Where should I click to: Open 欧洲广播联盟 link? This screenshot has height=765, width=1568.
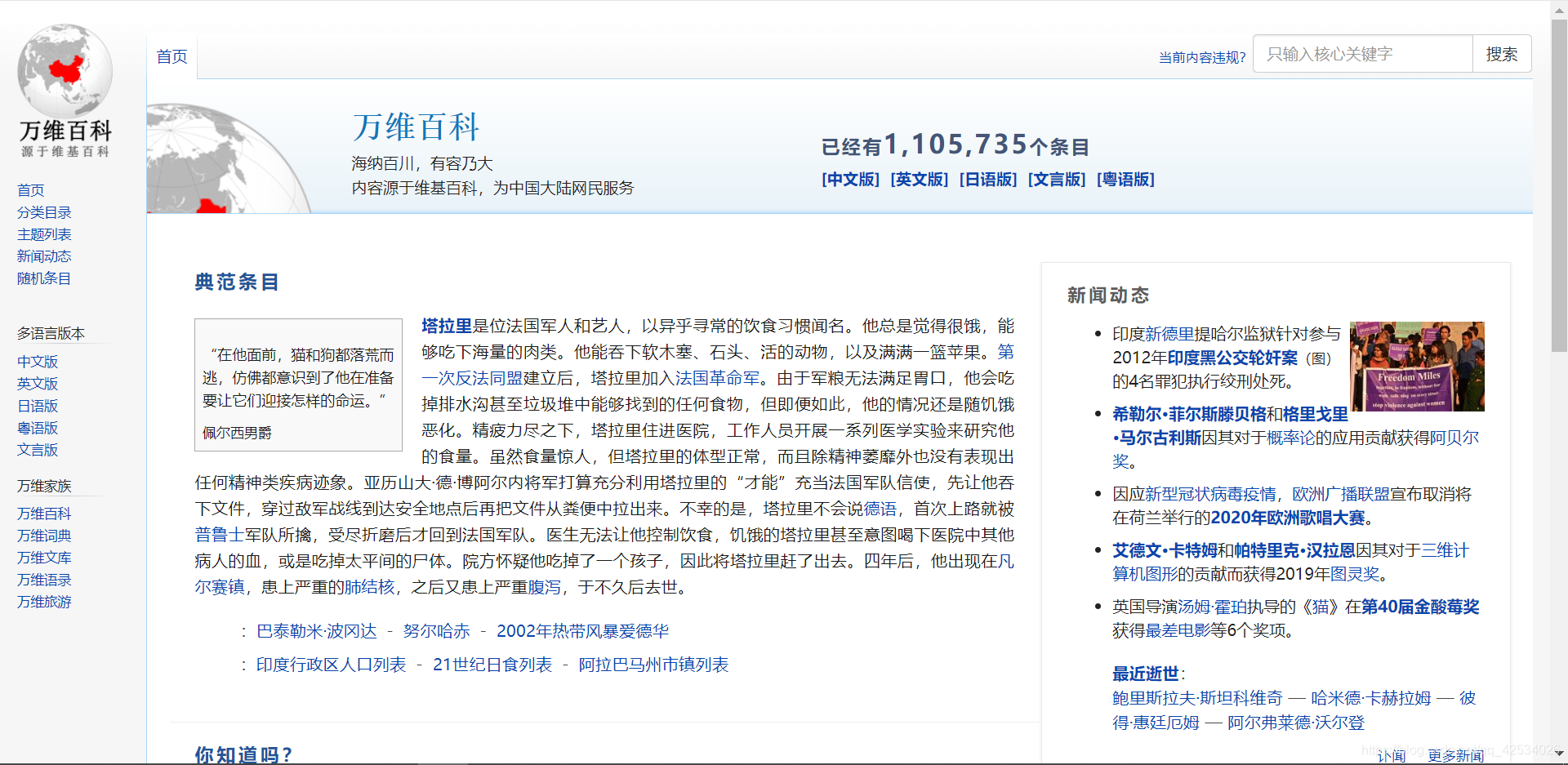pyautogui.click(x=1341, y=494)
